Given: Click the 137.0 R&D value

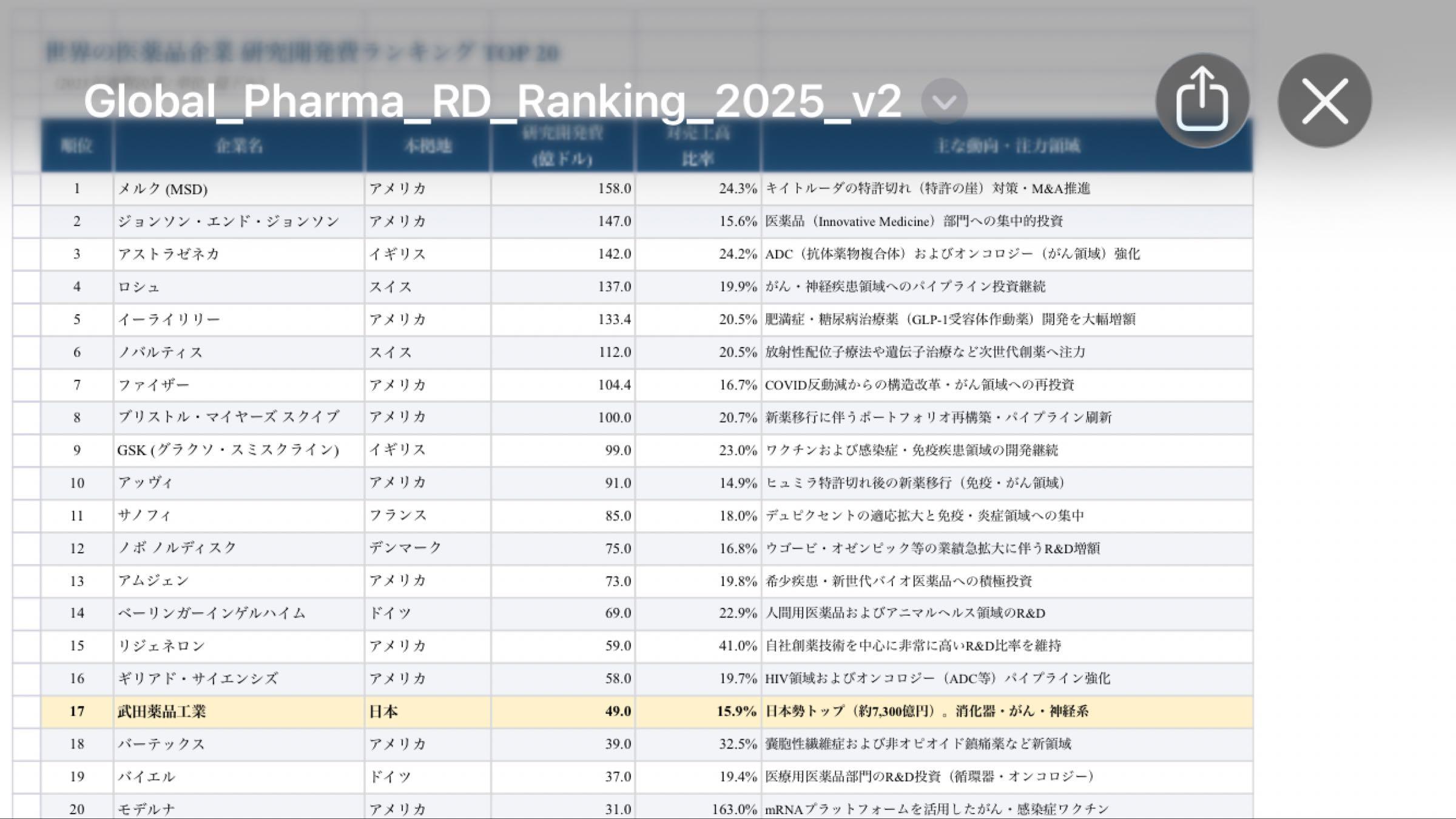Looking at the screenshot, I should (x=563, y=287).
